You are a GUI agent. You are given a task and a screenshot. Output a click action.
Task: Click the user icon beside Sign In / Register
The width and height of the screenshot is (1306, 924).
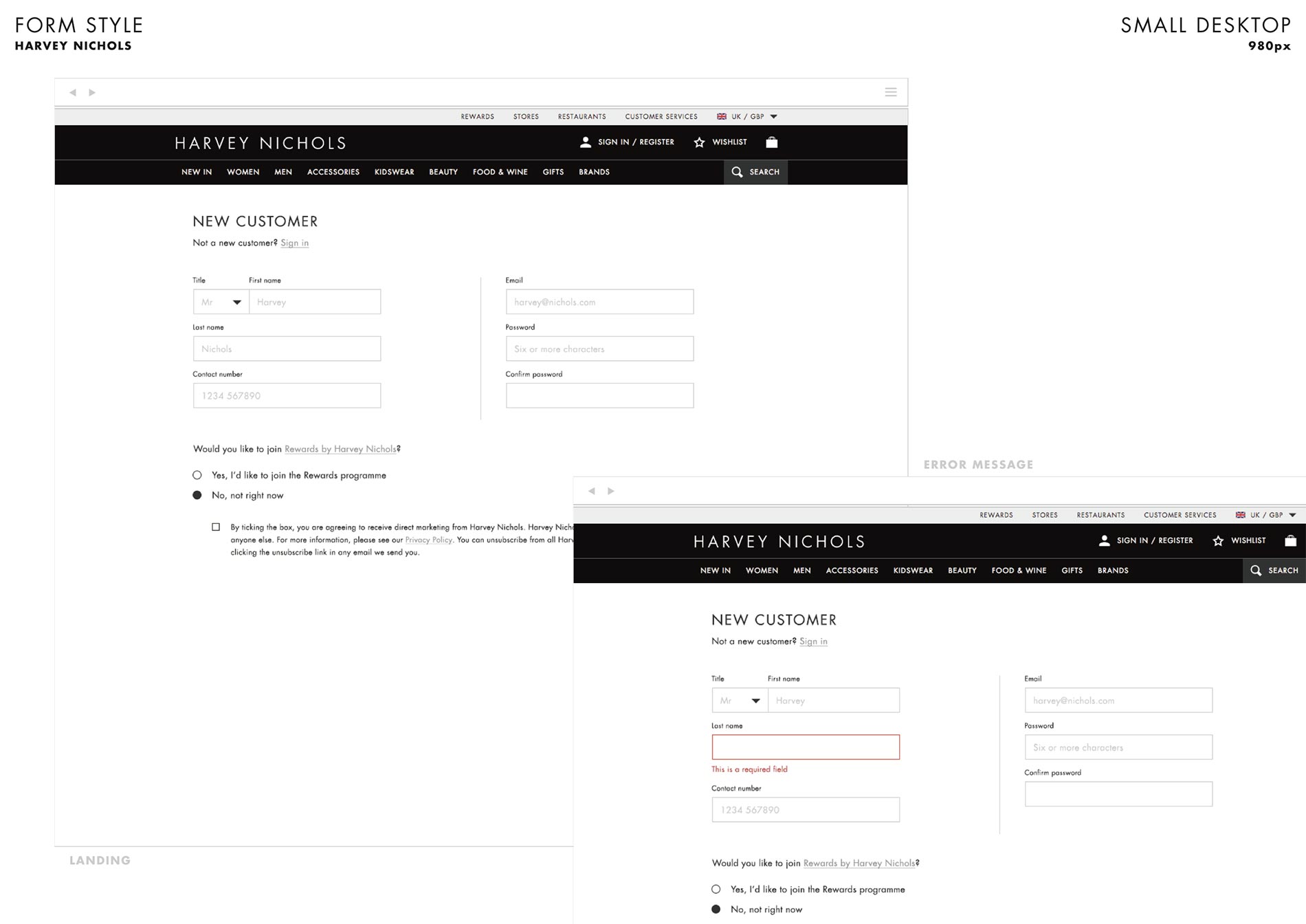586,142
